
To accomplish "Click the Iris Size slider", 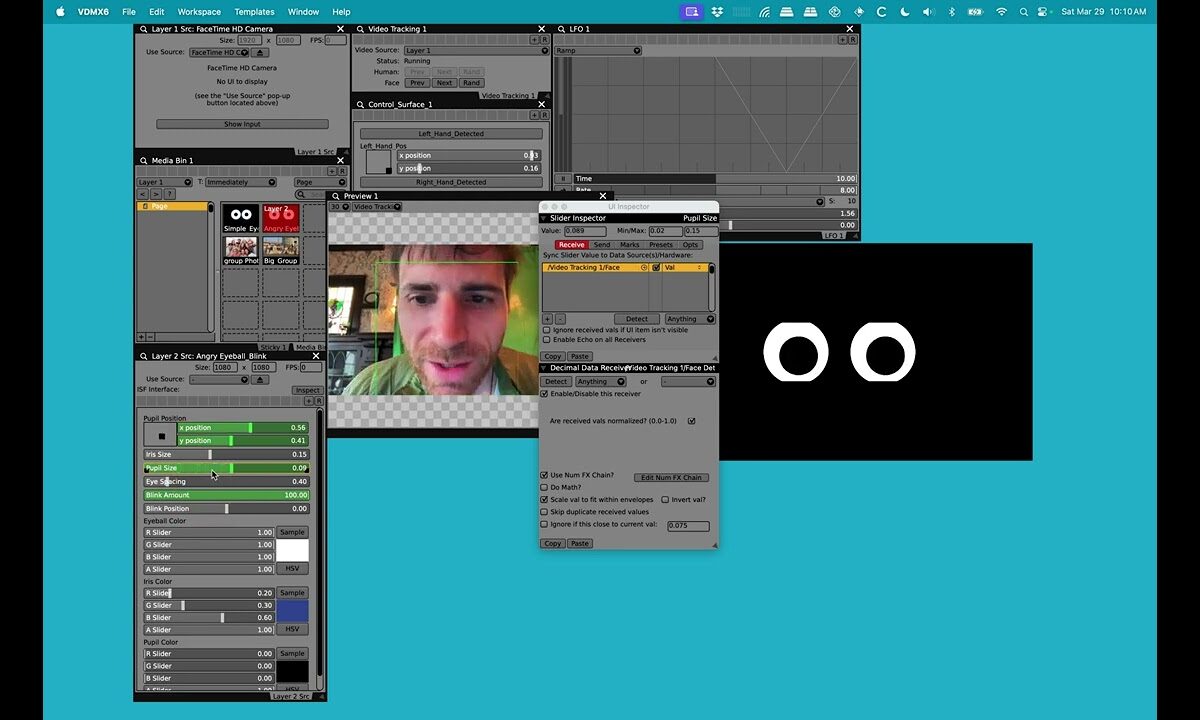I will click(226, 454).
